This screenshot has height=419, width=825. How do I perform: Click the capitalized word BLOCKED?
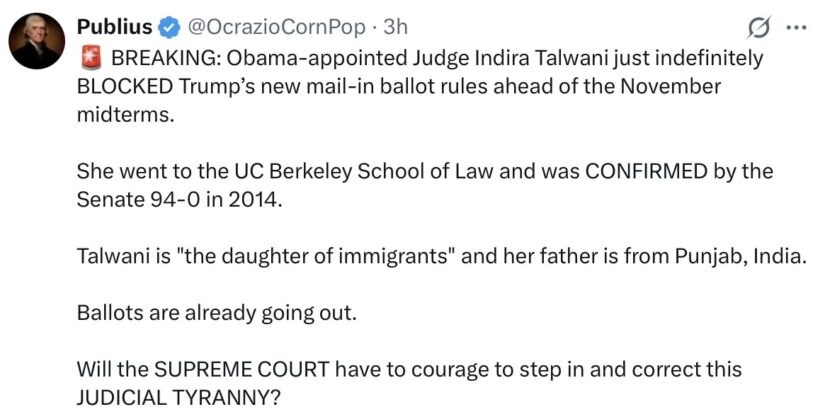pos(124,86)
